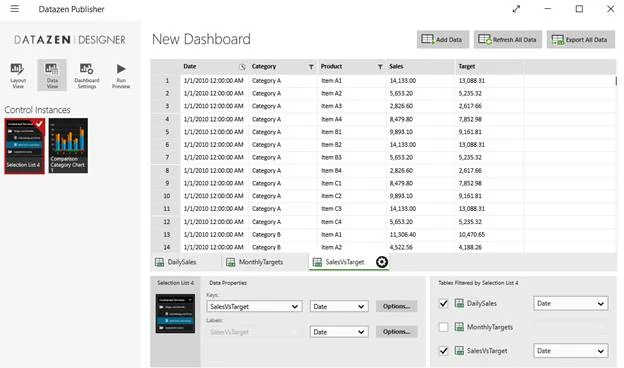Switch to Layout View

(x=18, y=75)
